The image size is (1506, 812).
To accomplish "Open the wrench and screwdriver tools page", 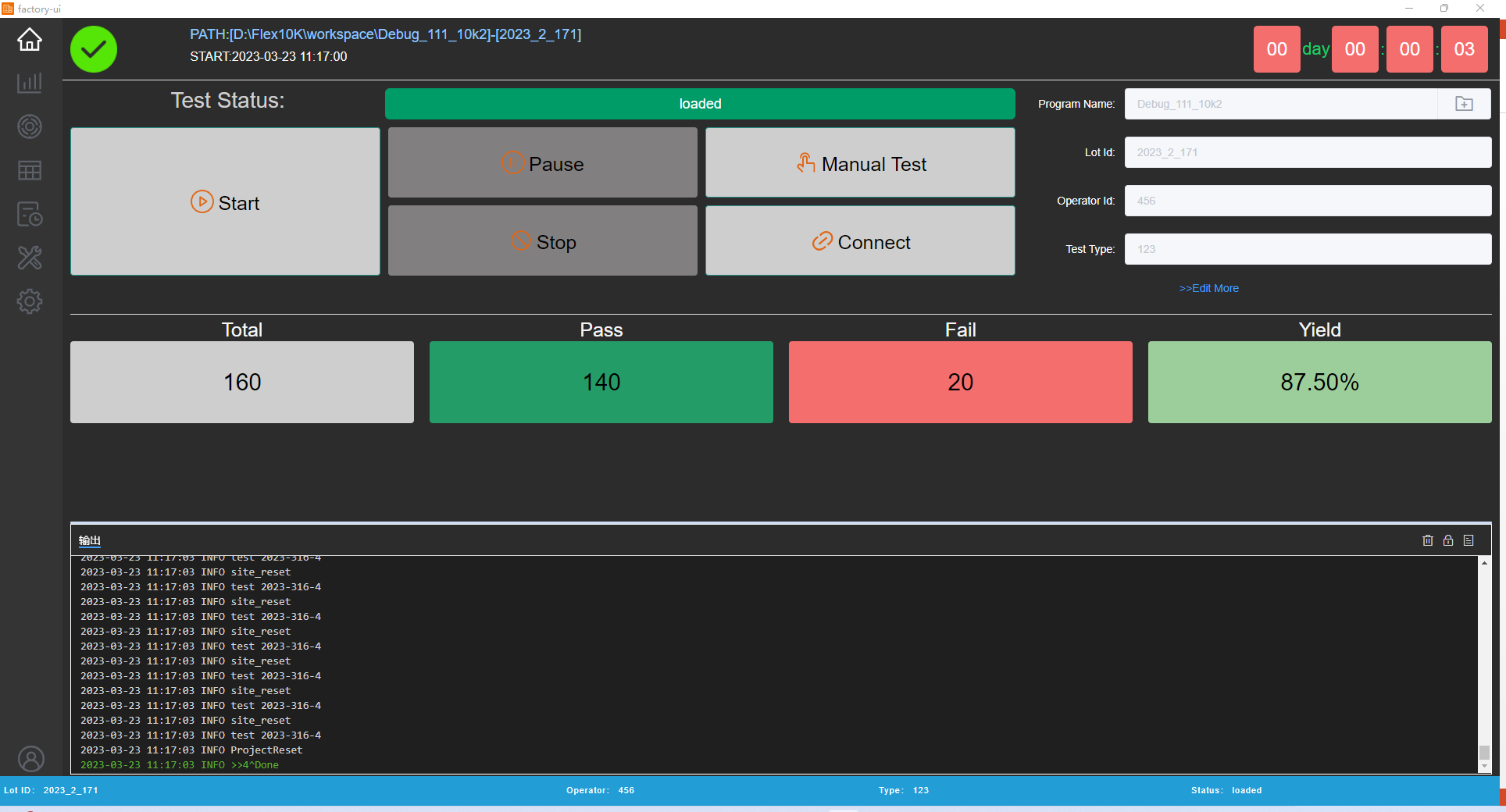I will point(30,258).
